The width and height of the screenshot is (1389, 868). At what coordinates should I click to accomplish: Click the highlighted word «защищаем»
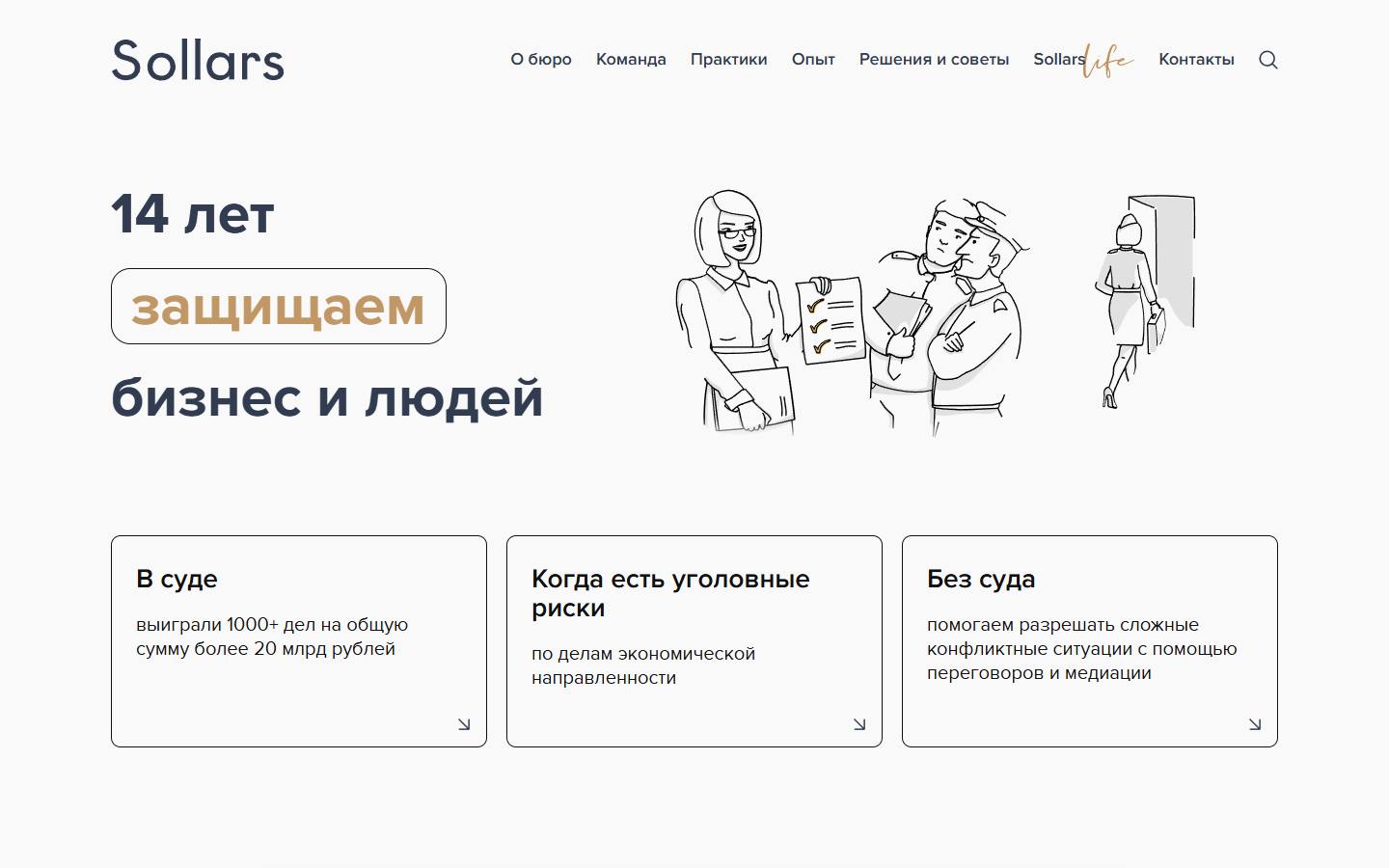click(x=279, y=307)
